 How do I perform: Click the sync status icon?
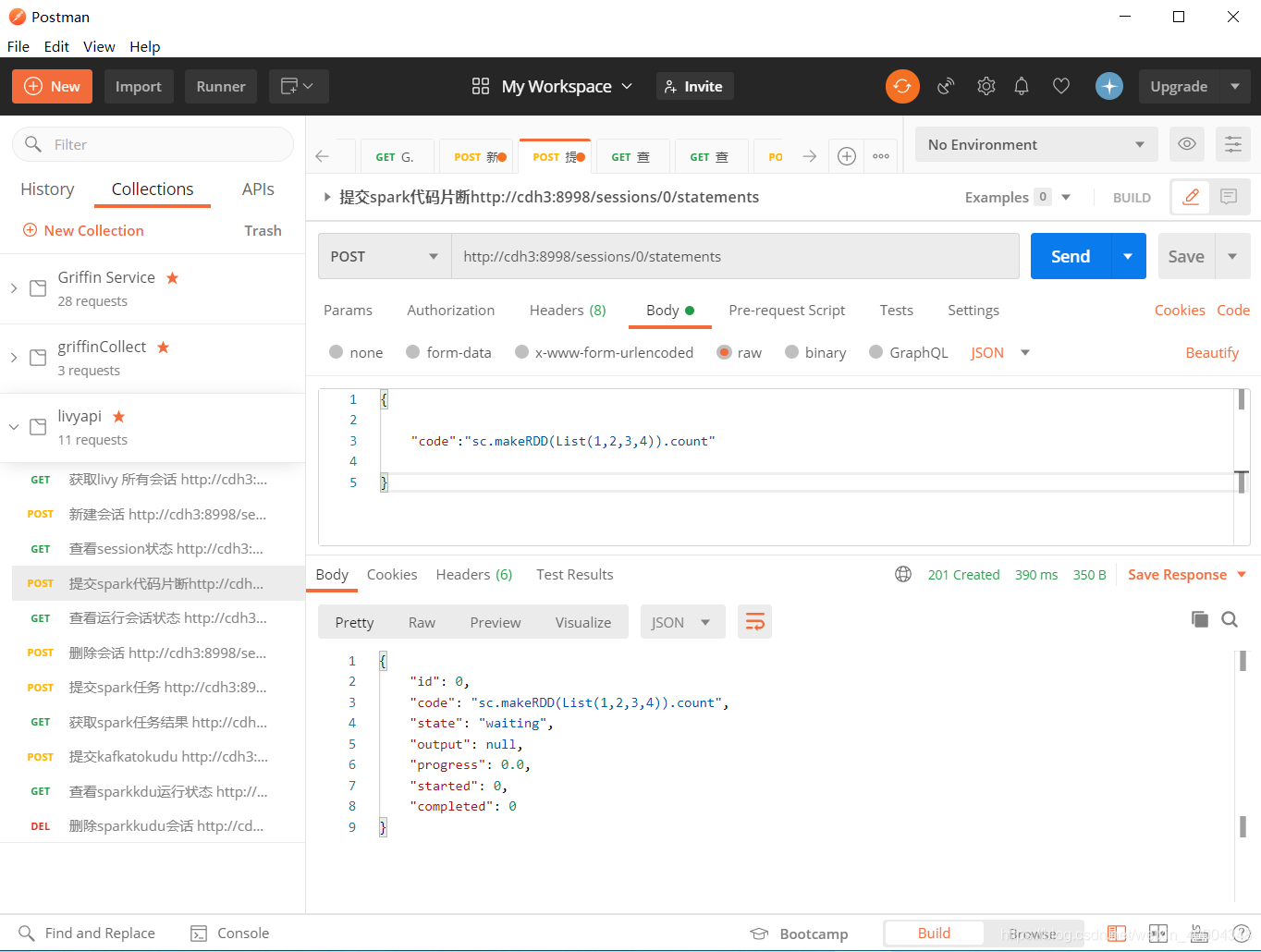(902, 86)
